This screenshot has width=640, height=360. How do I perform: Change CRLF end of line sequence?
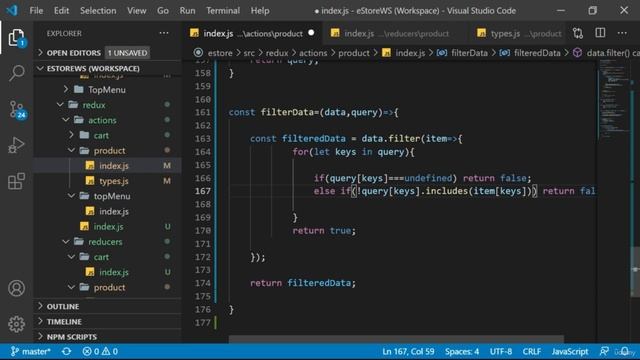pos(531,351)
